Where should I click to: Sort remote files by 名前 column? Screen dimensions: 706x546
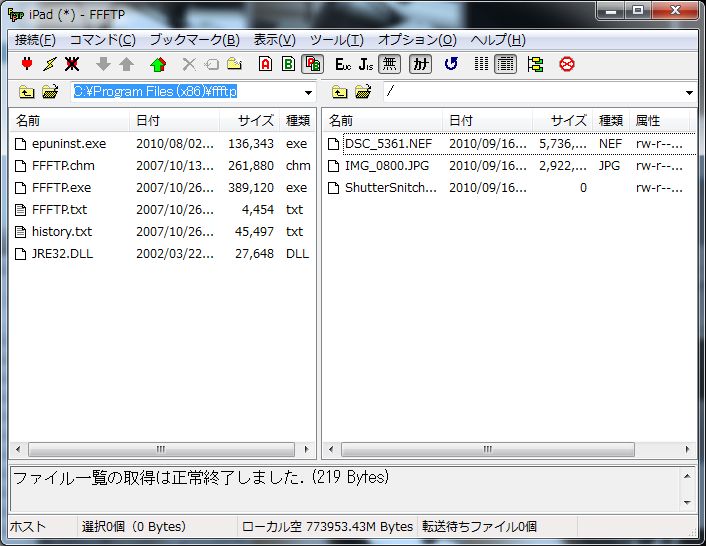(x=383, y=121)
